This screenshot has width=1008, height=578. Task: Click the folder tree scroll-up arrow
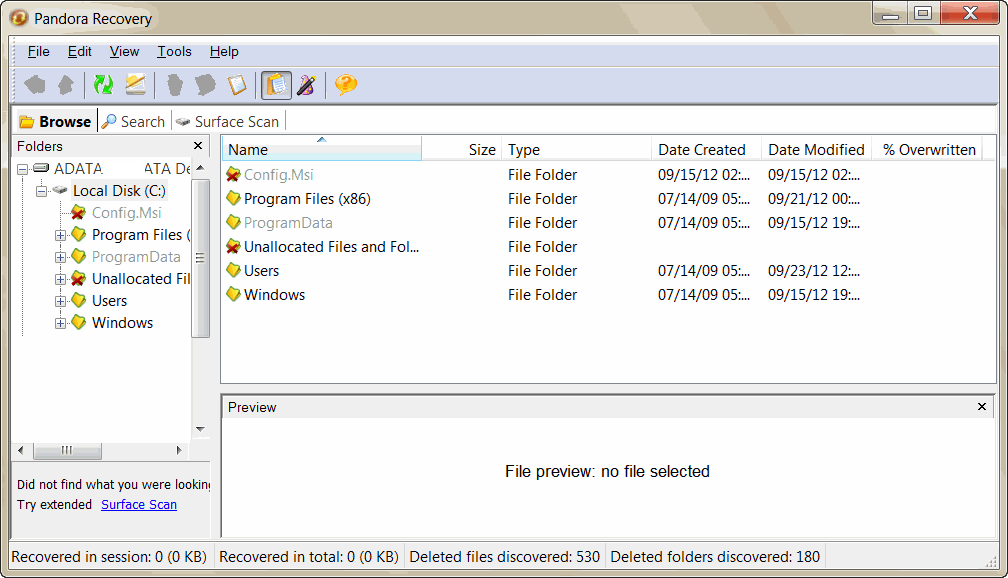pos(201,168)
